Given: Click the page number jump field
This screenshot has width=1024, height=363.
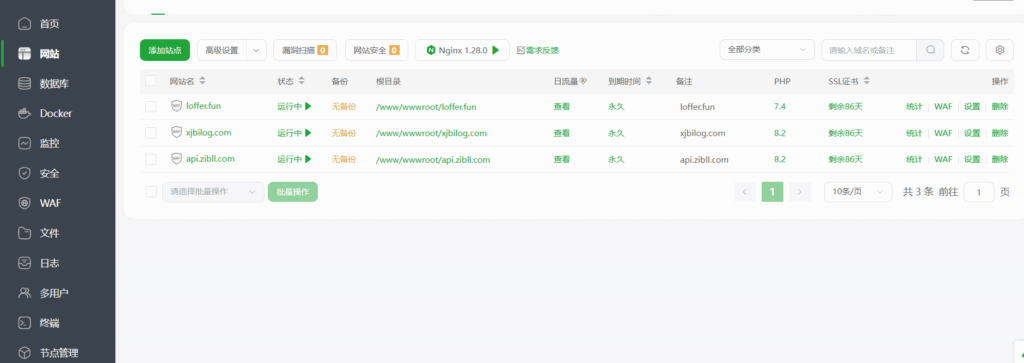Looking at the screenshot, I should [x=979, y=192].
